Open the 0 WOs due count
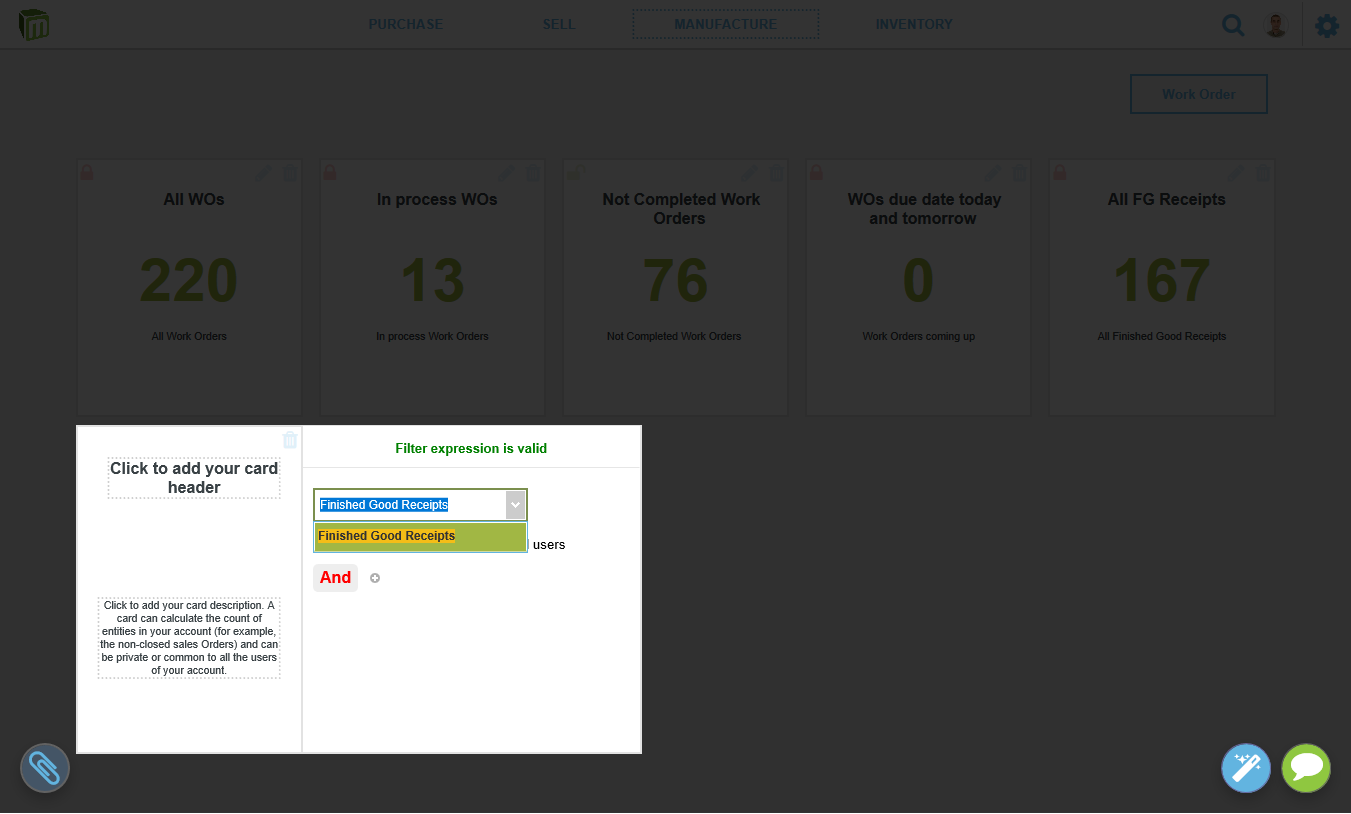 point(918,280)
